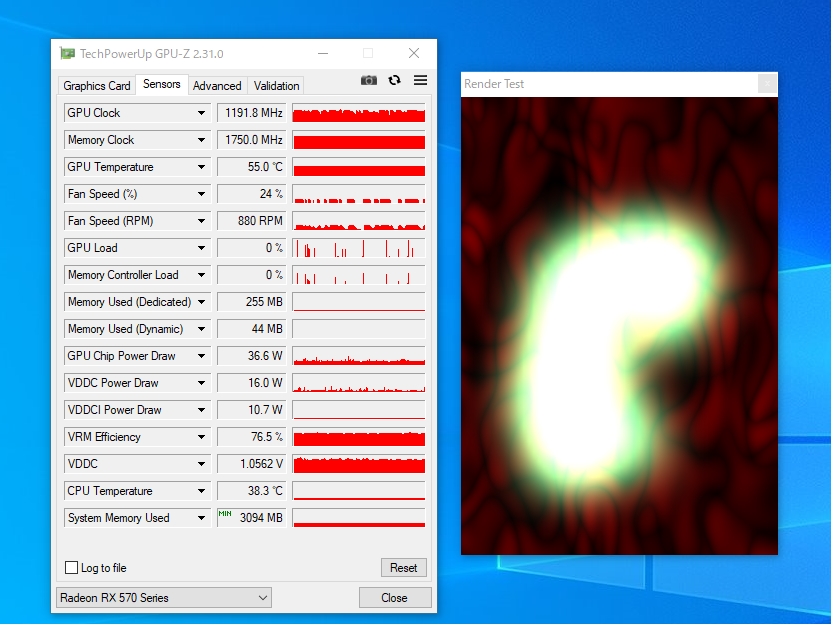Click the GPU Load history graph
The height and width of the screenshot is (642, 840).
pos(359,248)
